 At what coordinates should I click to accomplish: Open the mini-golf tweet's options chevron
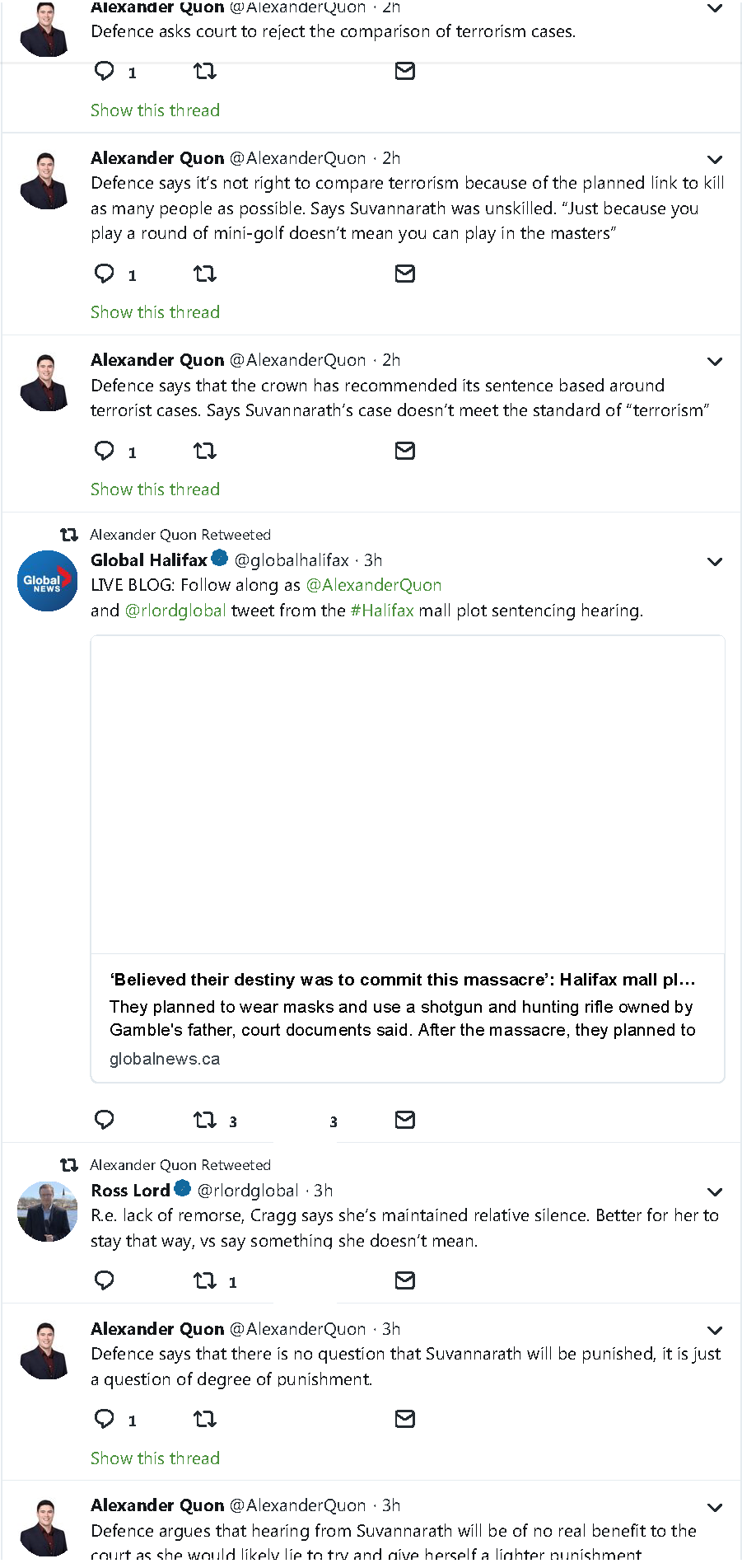[715, 159]
